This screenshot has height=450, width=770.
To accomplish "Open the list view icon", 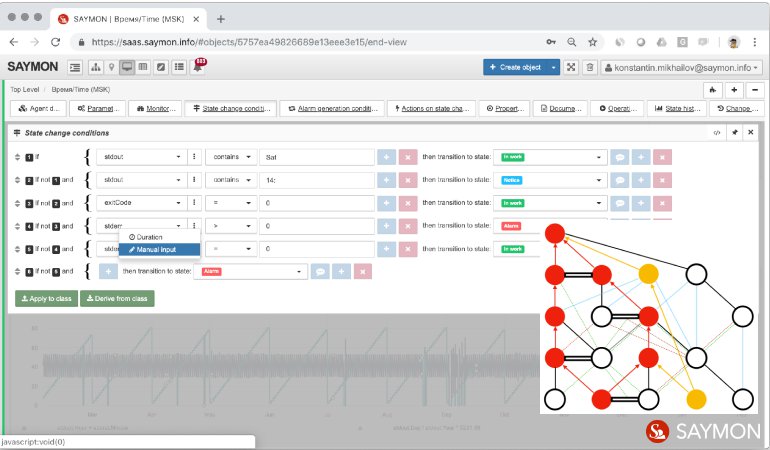I will point(179,67).
